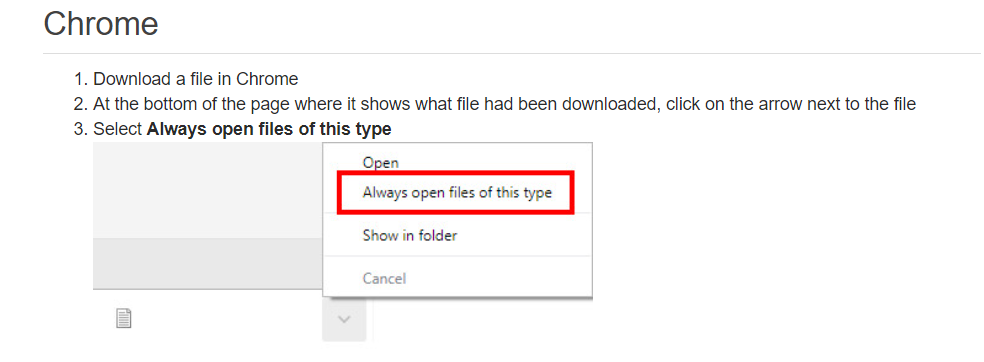Click the darker gray download shelf bar
984x362 pixels.
click(208, 264)
